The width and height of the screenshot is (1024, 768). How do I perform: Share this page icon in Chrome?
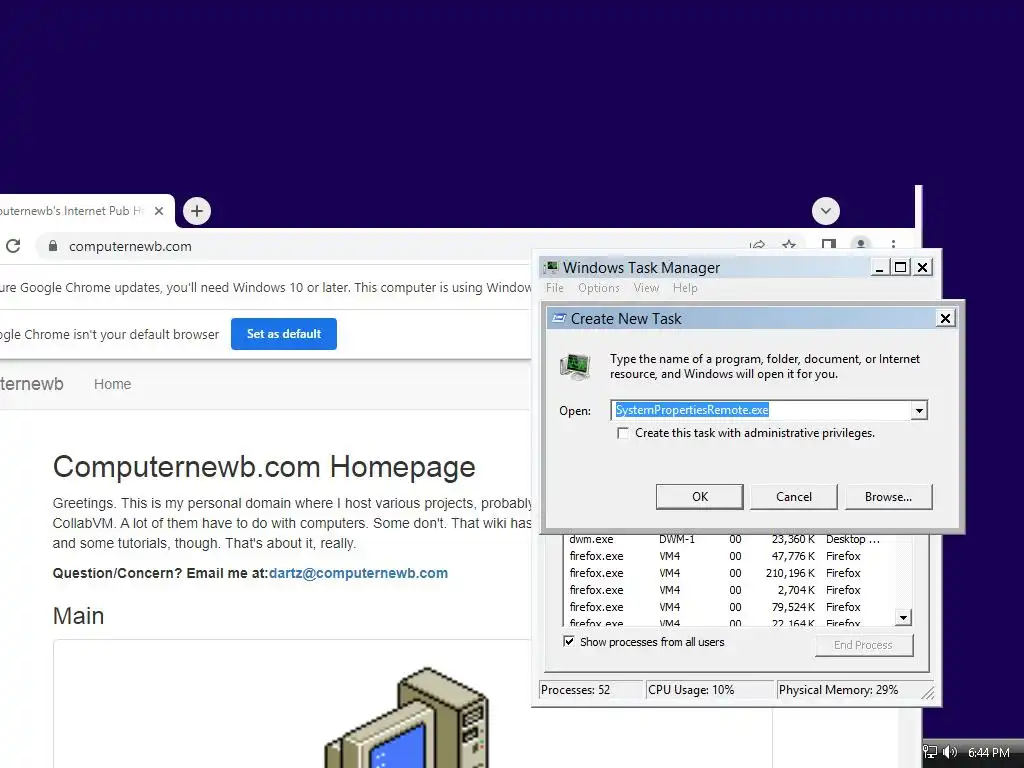758,246
